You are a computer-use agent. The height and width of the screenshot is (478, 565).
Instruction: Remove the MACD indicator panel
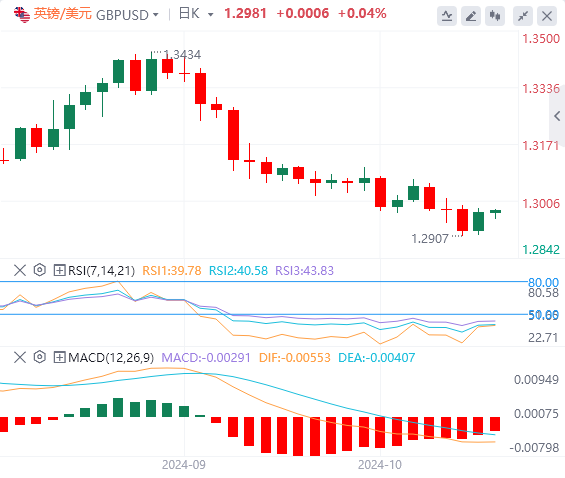tap(20, 357)
